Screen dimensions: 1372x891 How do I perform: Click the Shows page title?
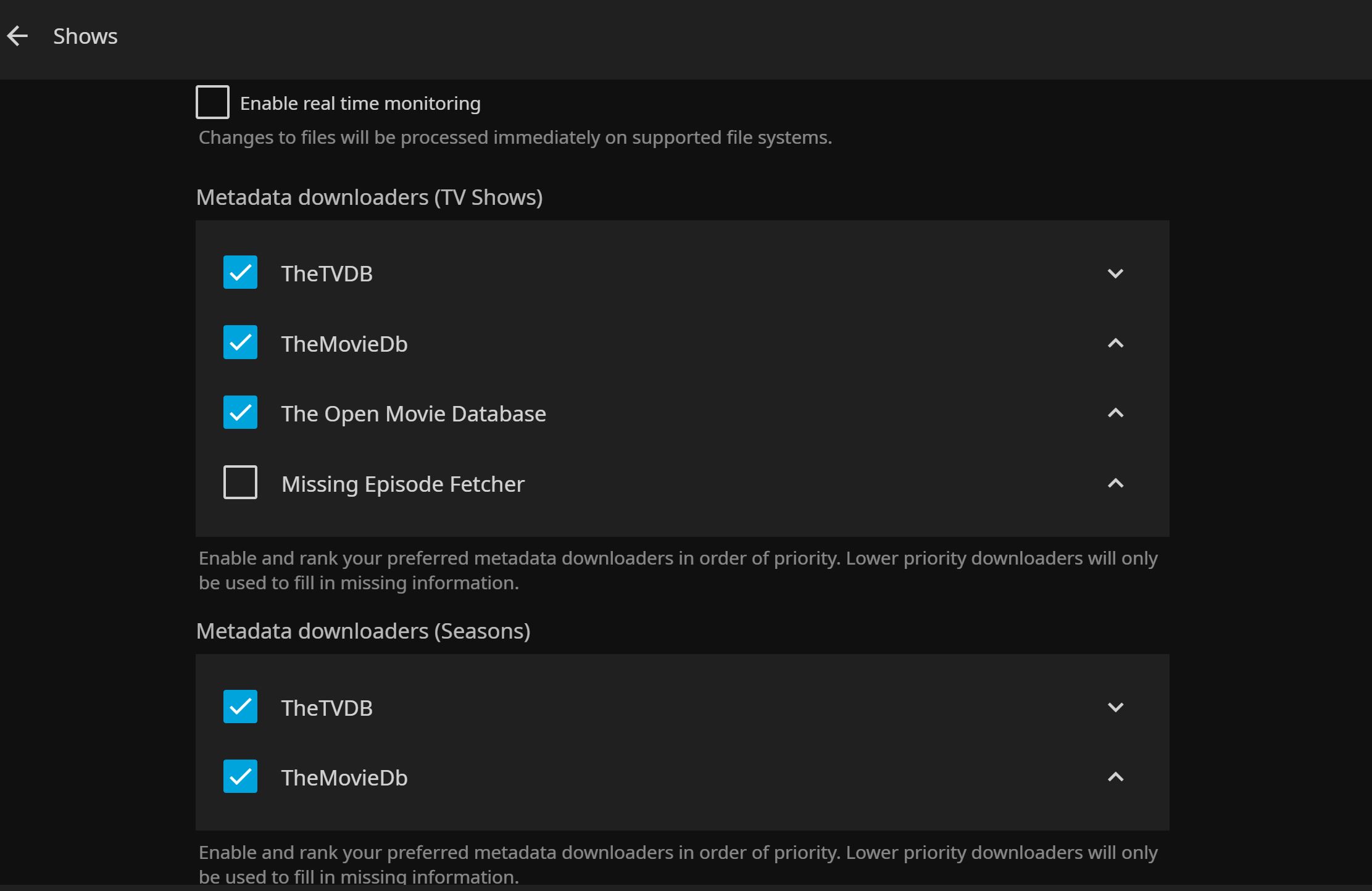coord(85,36)
